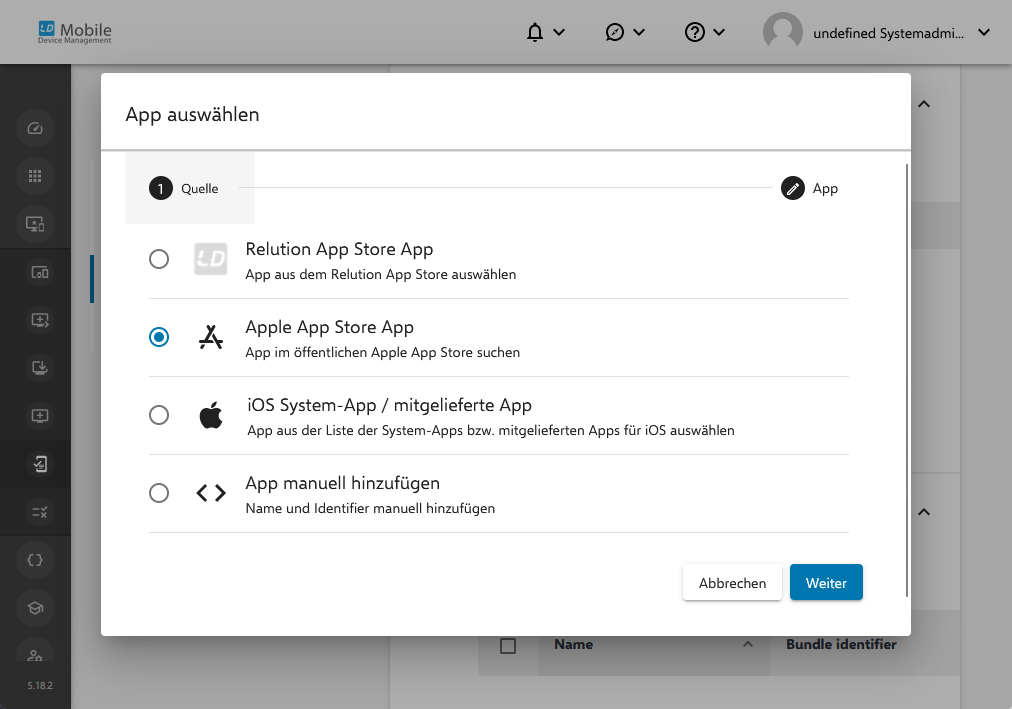Choose iOS System-App / mitgelieferte App radio
This screenshot has width=1012, height=709.
pyautogui.click(x=159, y=415)
